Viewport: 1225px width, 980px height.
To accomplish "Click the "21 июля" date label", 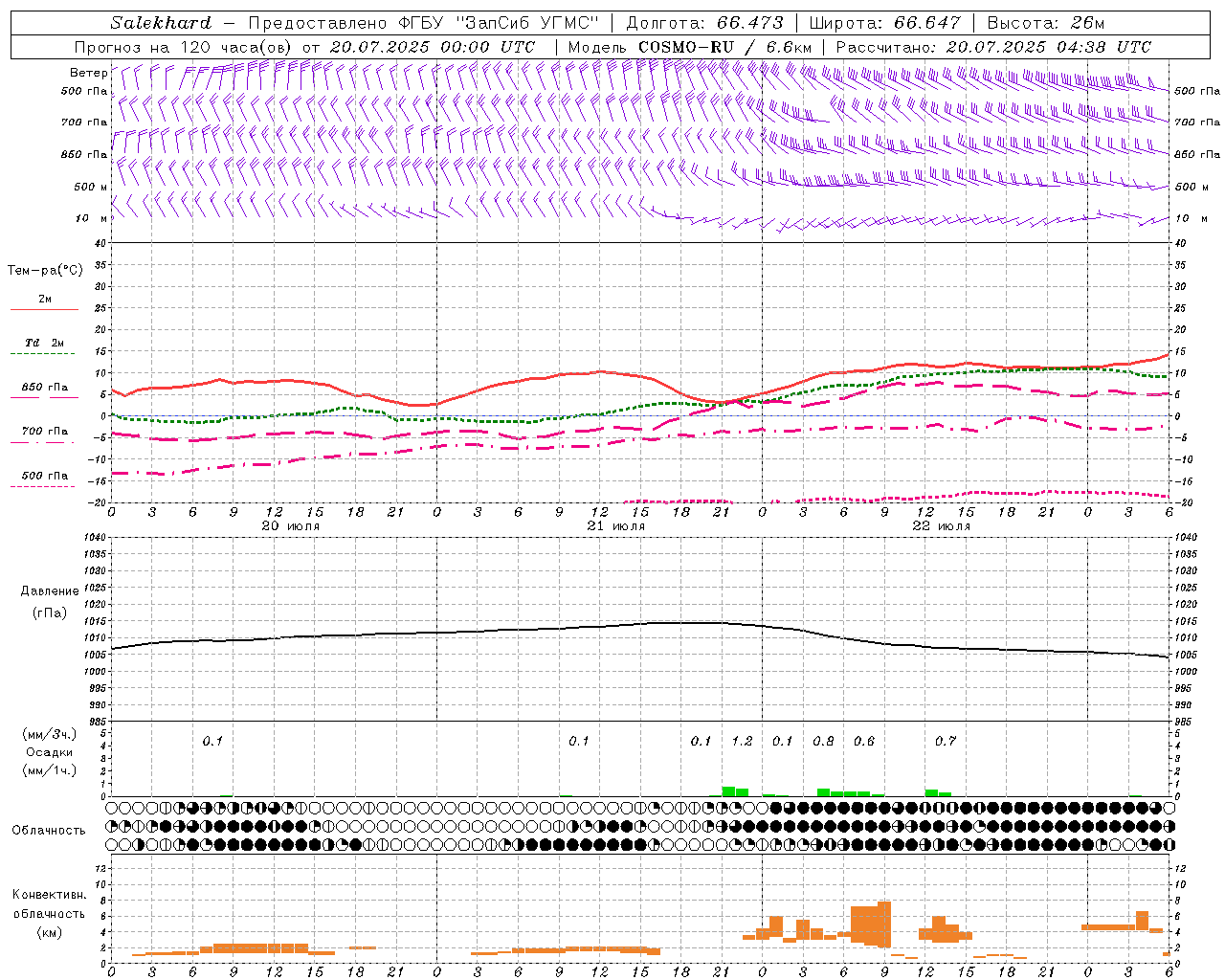I will point(615,526).
